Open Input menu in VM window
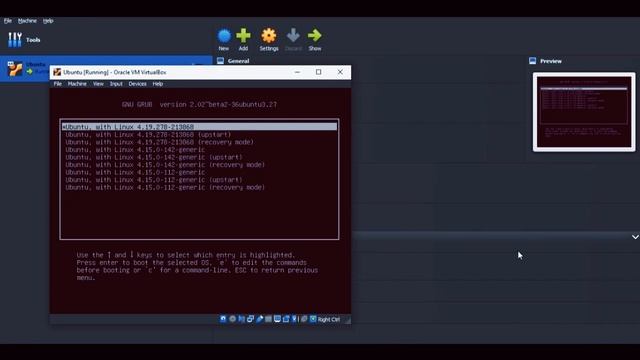This screenshot has width=640, height=360. tap(116, 84)
